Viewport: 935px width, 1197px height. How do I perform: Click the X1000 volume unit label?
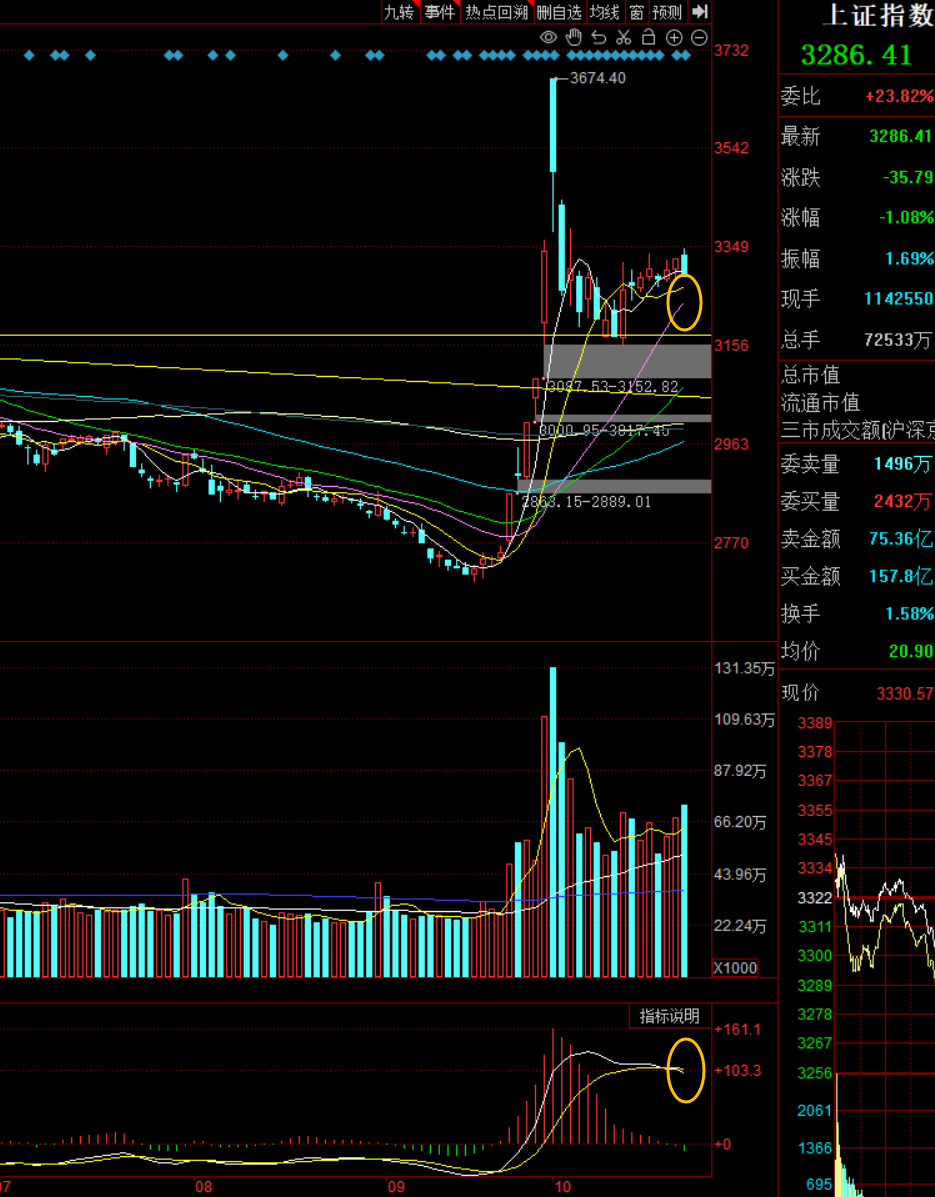[735, 968]
